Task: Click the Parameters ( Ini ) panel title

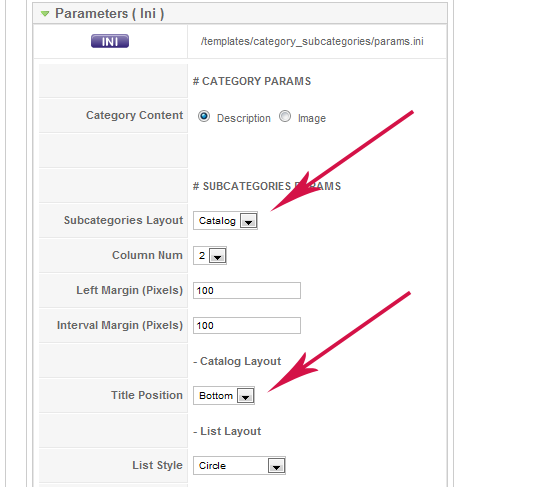Action: click(x=110, y=14)
